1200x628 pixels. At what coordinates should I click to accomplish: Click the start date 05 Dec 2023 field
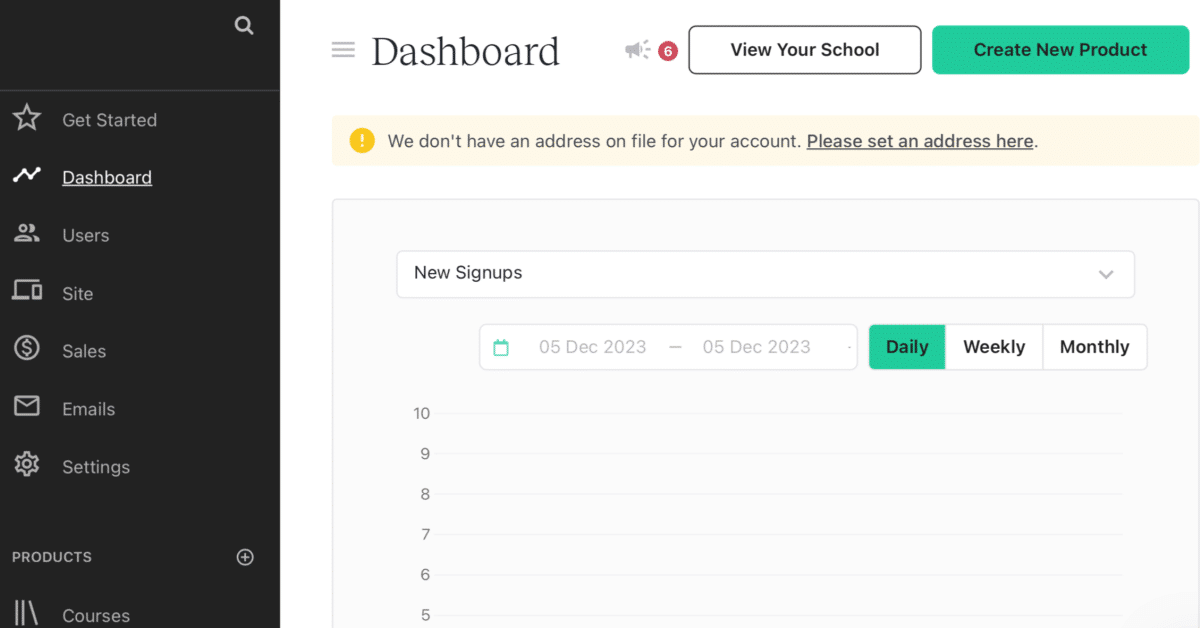pos(592,347)
